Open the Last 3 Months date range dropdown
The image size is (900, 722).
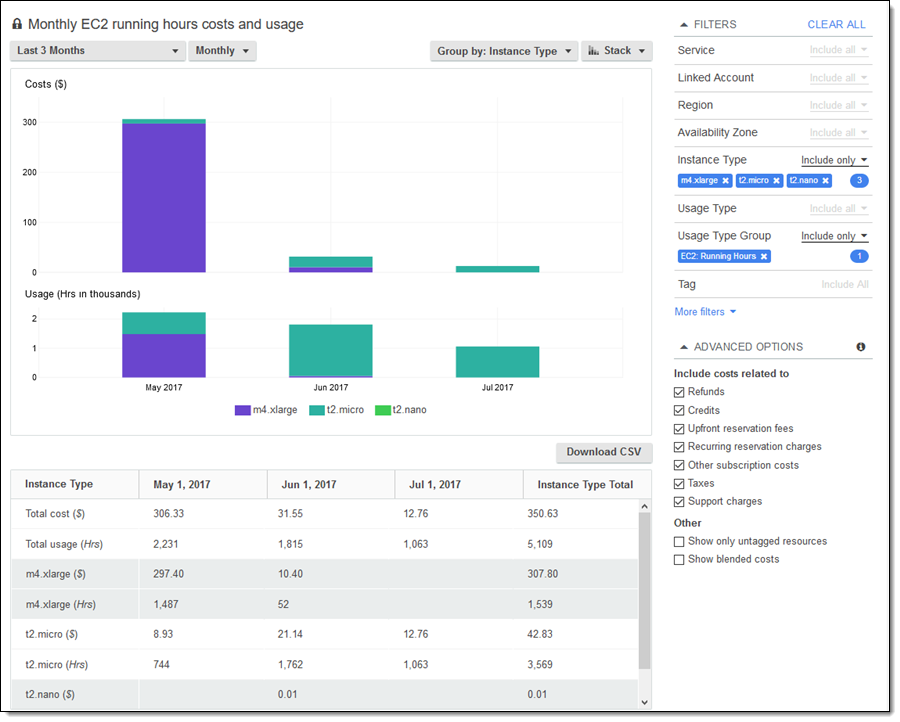(98, 51)
